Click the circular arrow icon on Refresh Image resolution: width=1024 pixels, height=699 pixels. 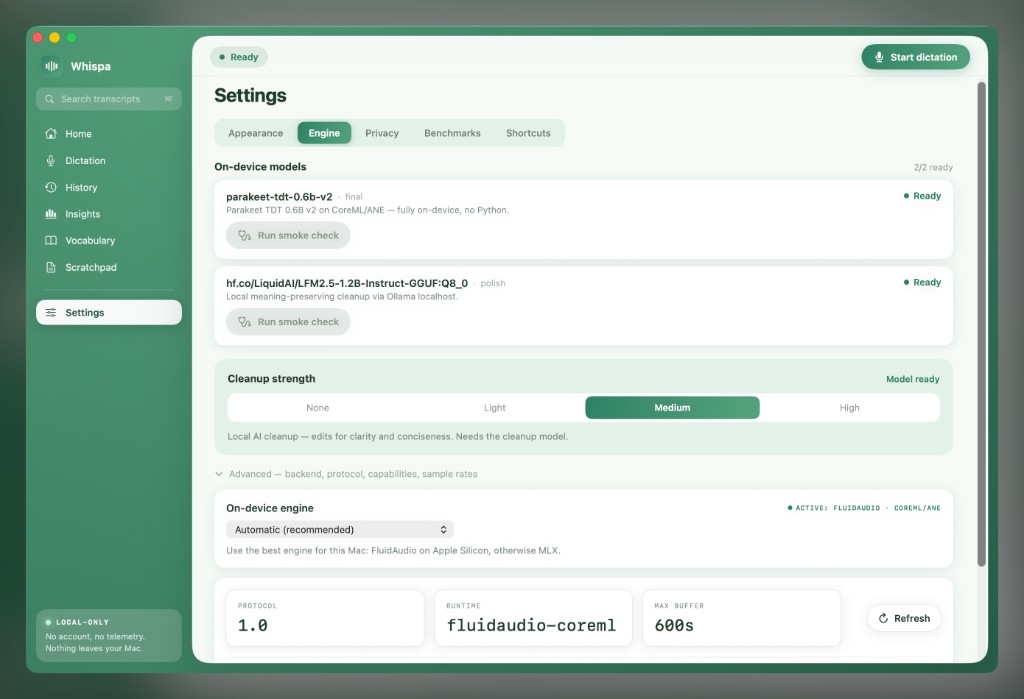tap(883, 618)
